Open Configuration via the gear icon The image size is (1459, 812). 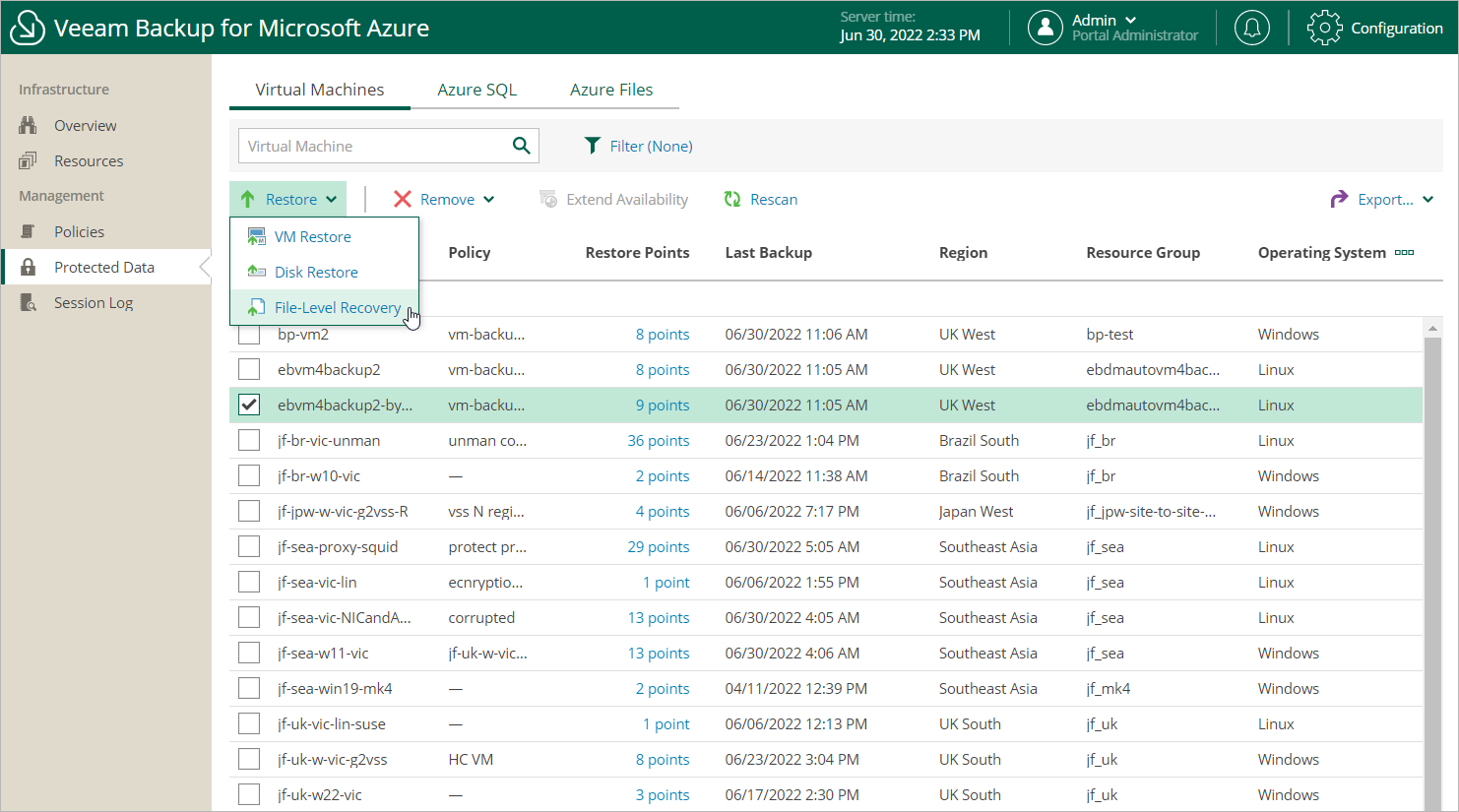(1324, 28)
